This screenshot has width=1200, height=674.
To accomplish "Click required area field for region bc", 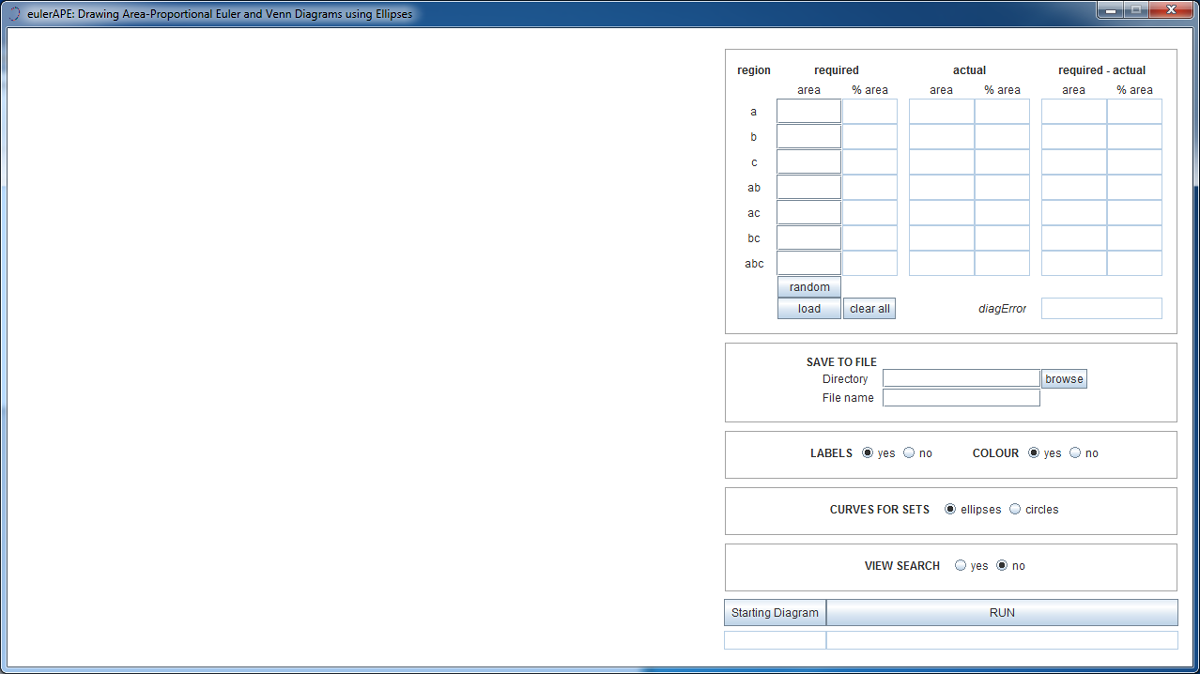I will click(x=808, y=238).
